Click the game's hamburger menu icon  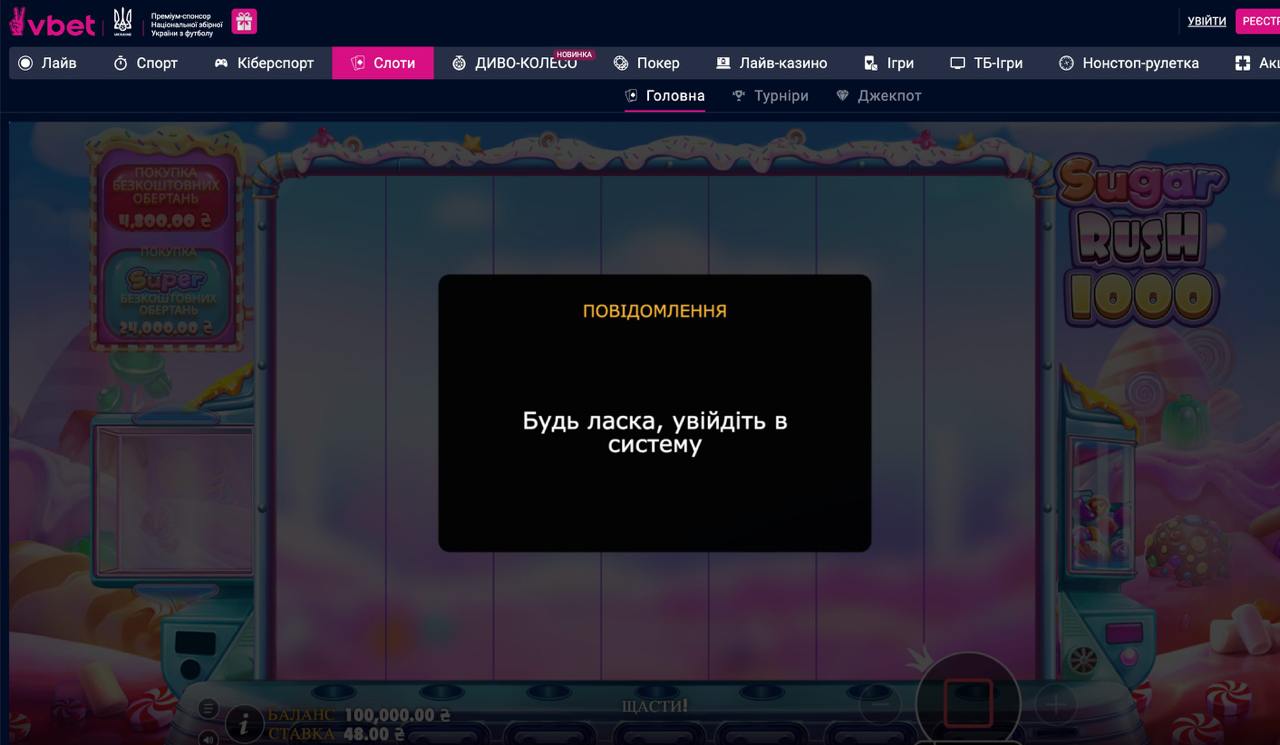[208, 708]
